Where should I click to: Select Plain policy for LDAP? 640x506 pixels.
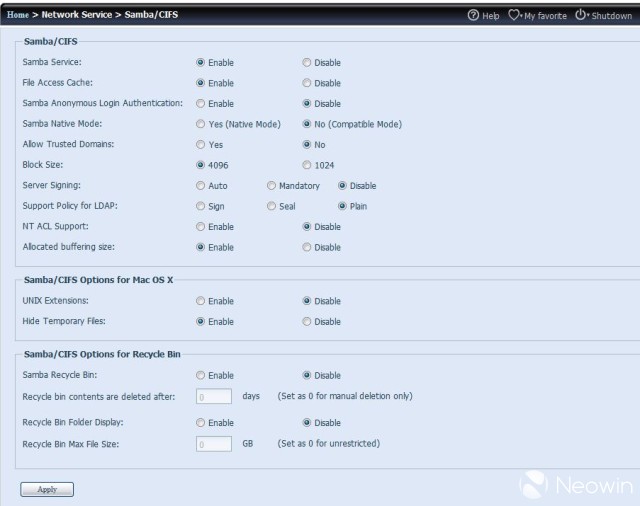coord(342,206)
